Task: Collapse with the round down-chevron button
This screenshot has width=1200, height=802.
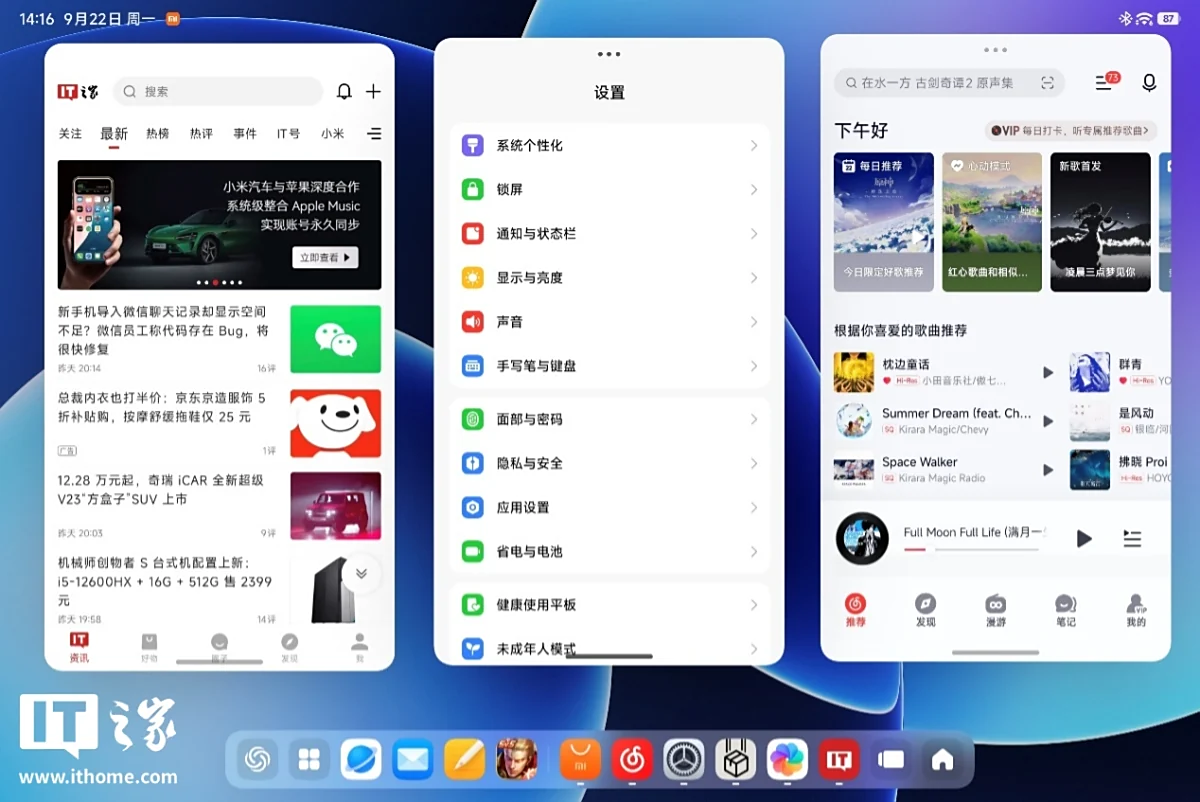Action: click(x=361, y=574)
